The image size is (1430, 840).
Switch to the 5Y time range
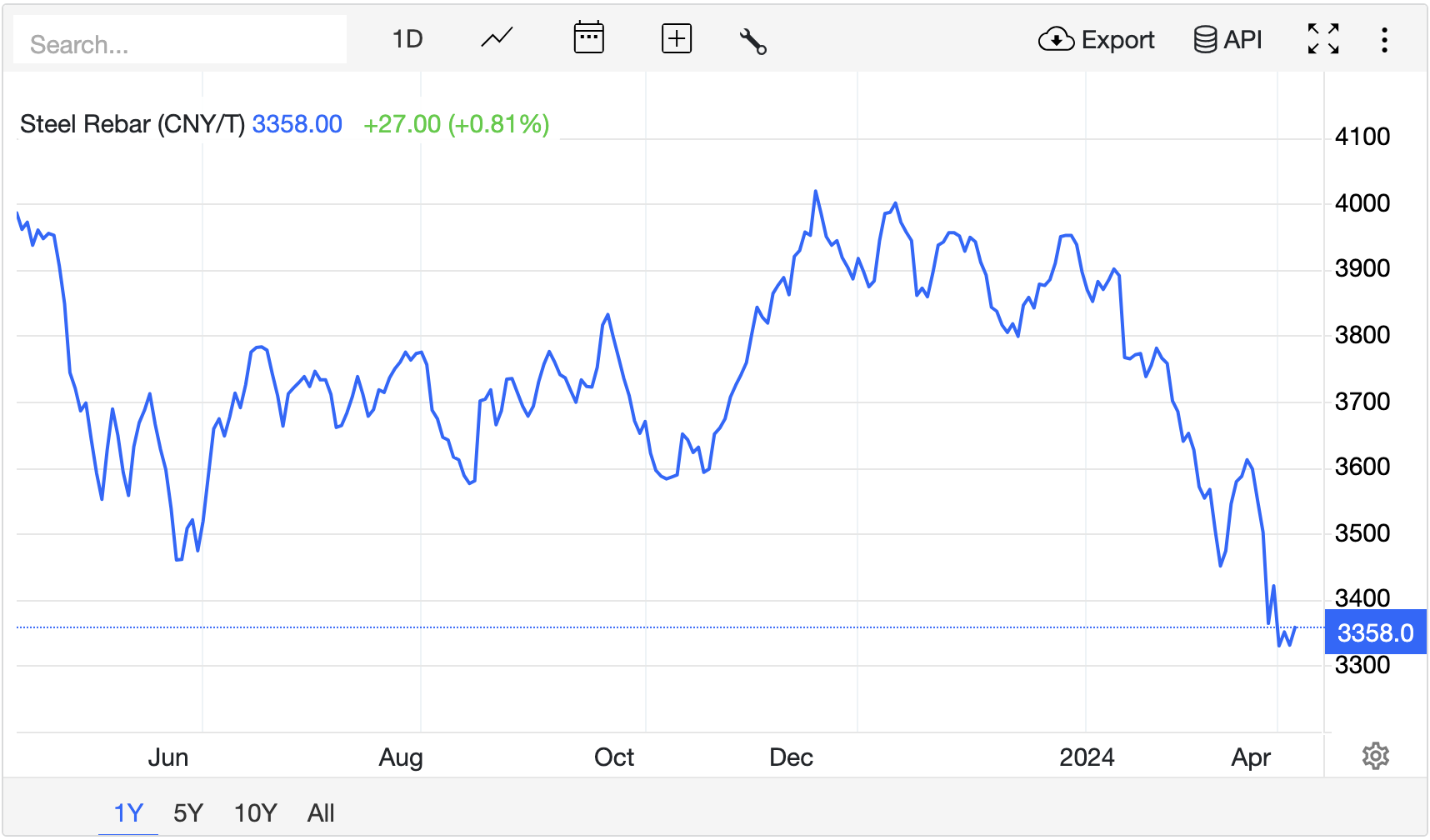tap(188, 812)
